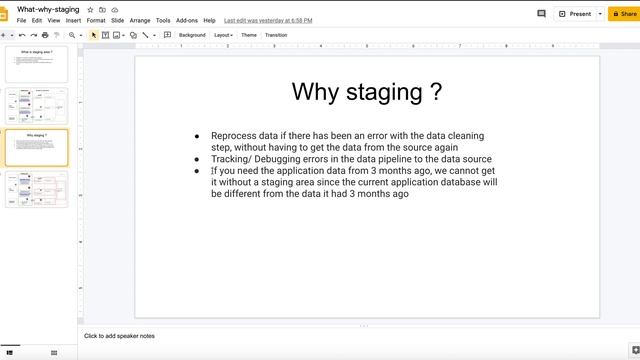Screen dimensions: 640x360
Task: Click the cloud save status icon
Action: [x=115, y=10]
